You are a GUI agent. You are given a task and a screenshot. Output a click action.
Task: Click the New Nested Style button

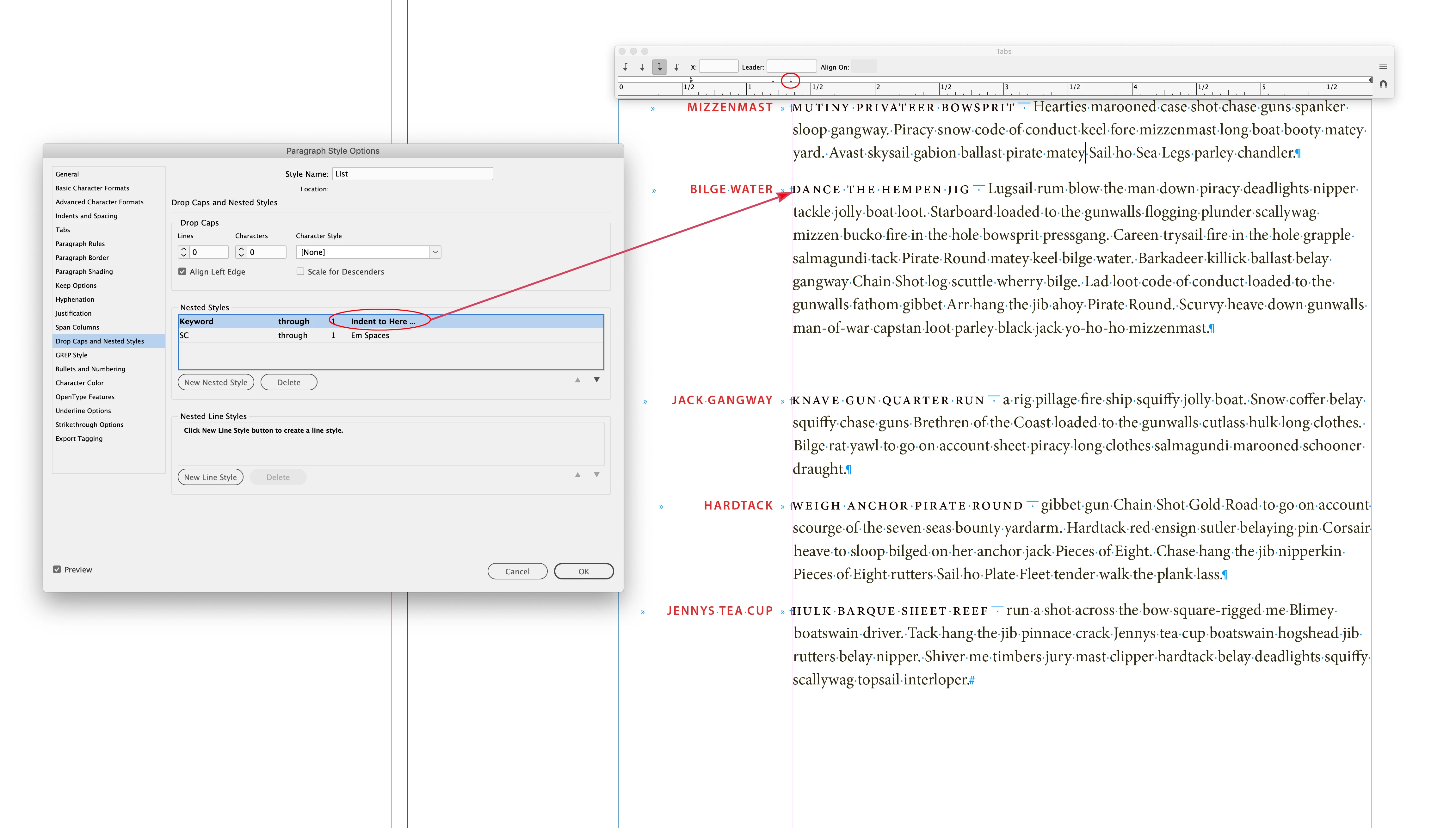[215, 382]
